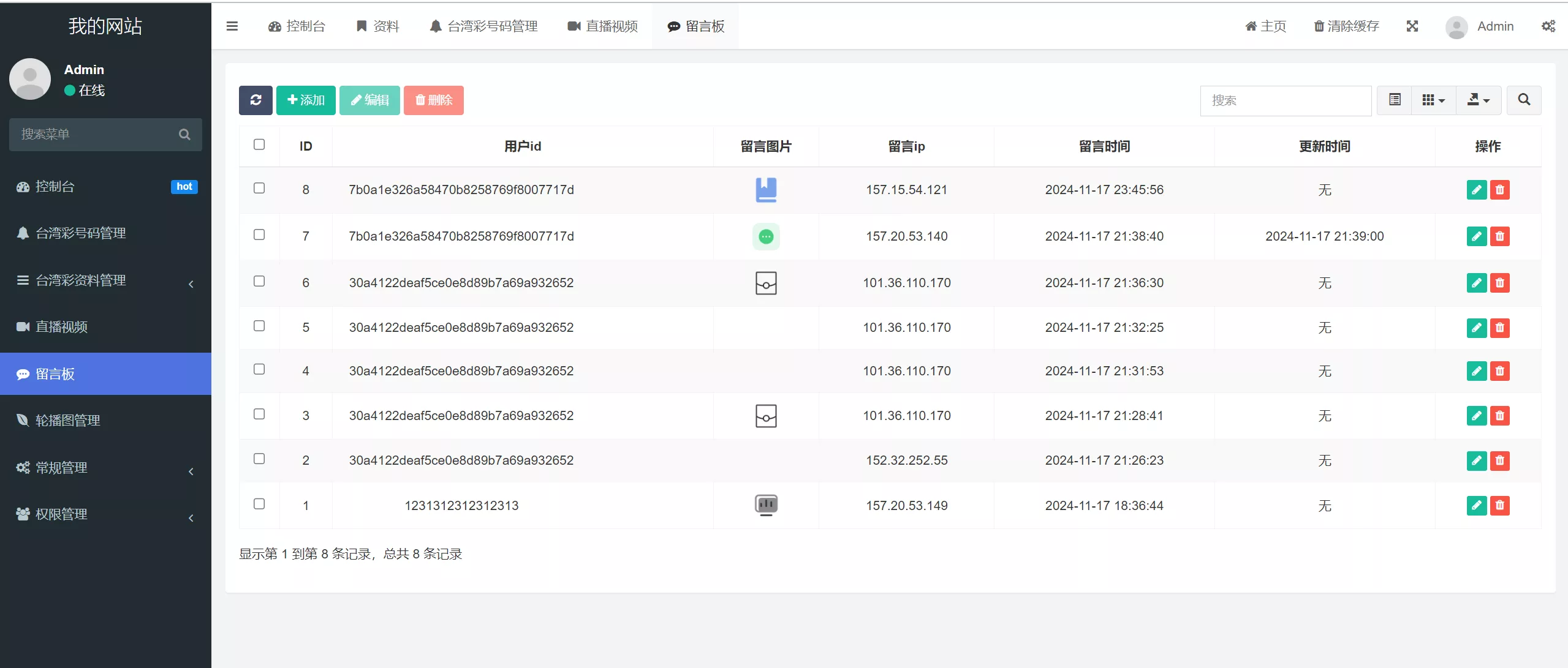Open the detail view icon beside search field
This screenshot has width=1568, height=668.
pos(1394,100)
